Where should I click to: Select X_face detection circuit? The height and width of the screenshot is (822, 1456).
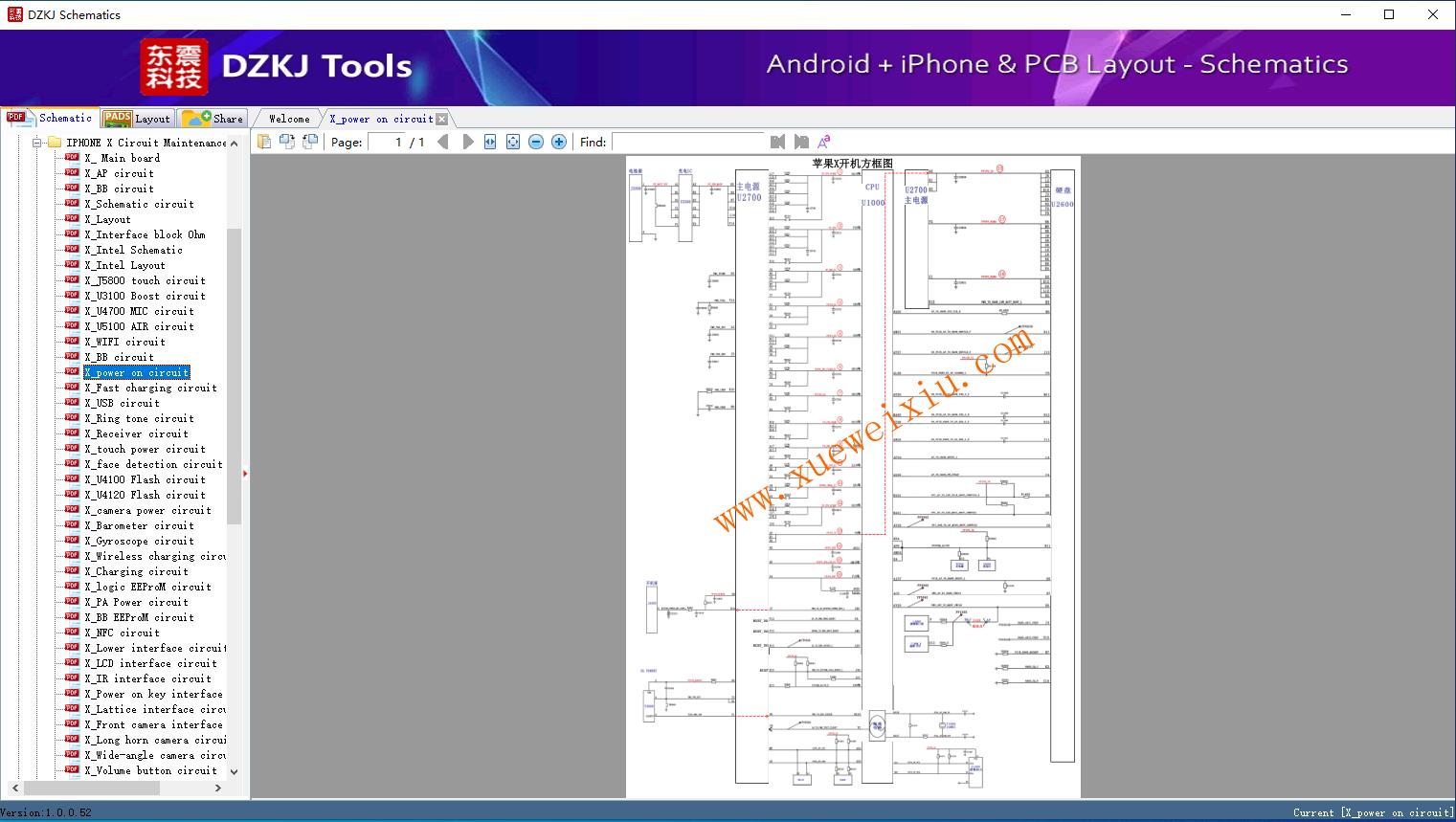click(x=153, y=464)
